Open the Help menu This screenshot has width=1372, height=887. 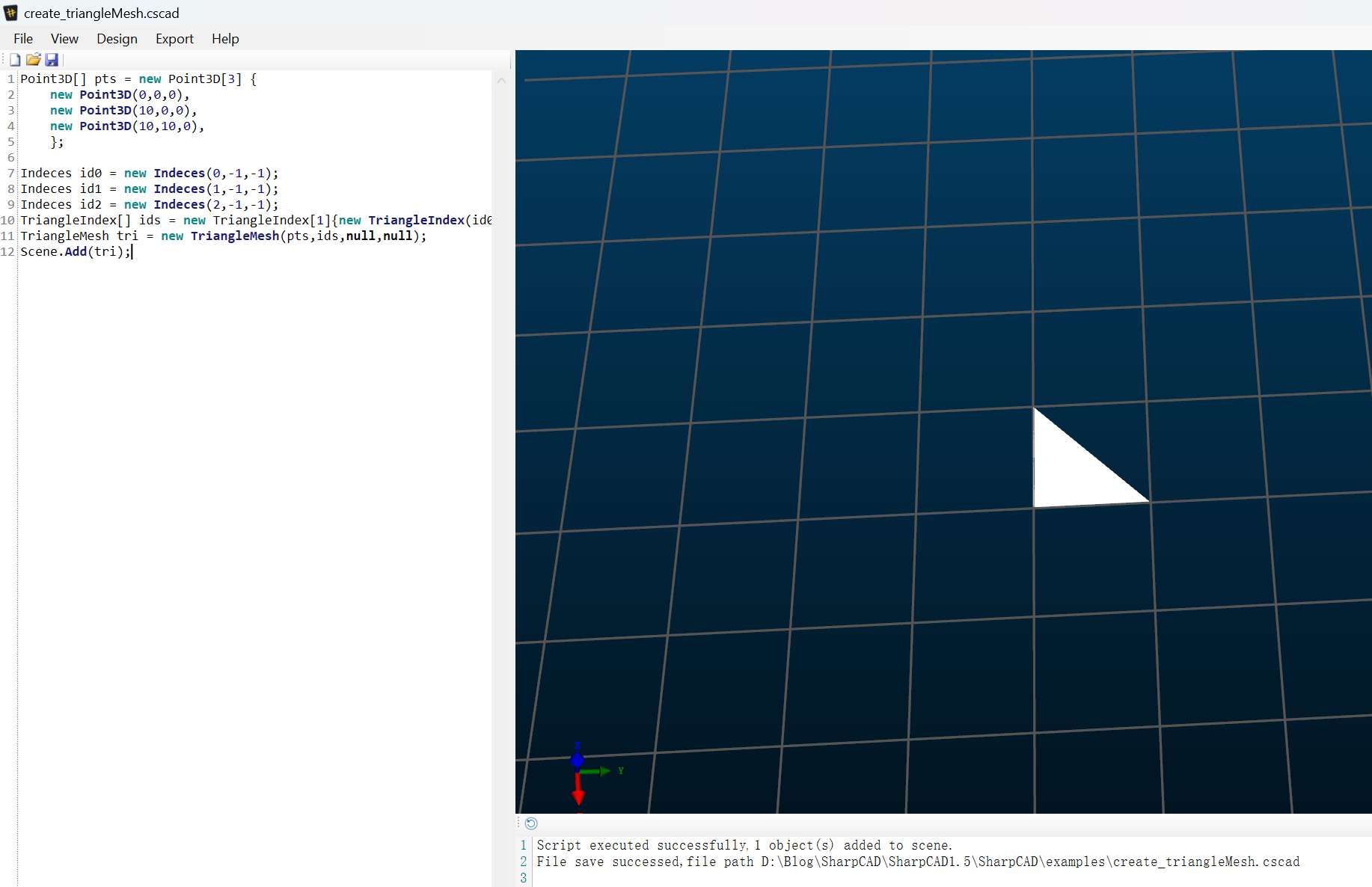(x=225, y=39)
